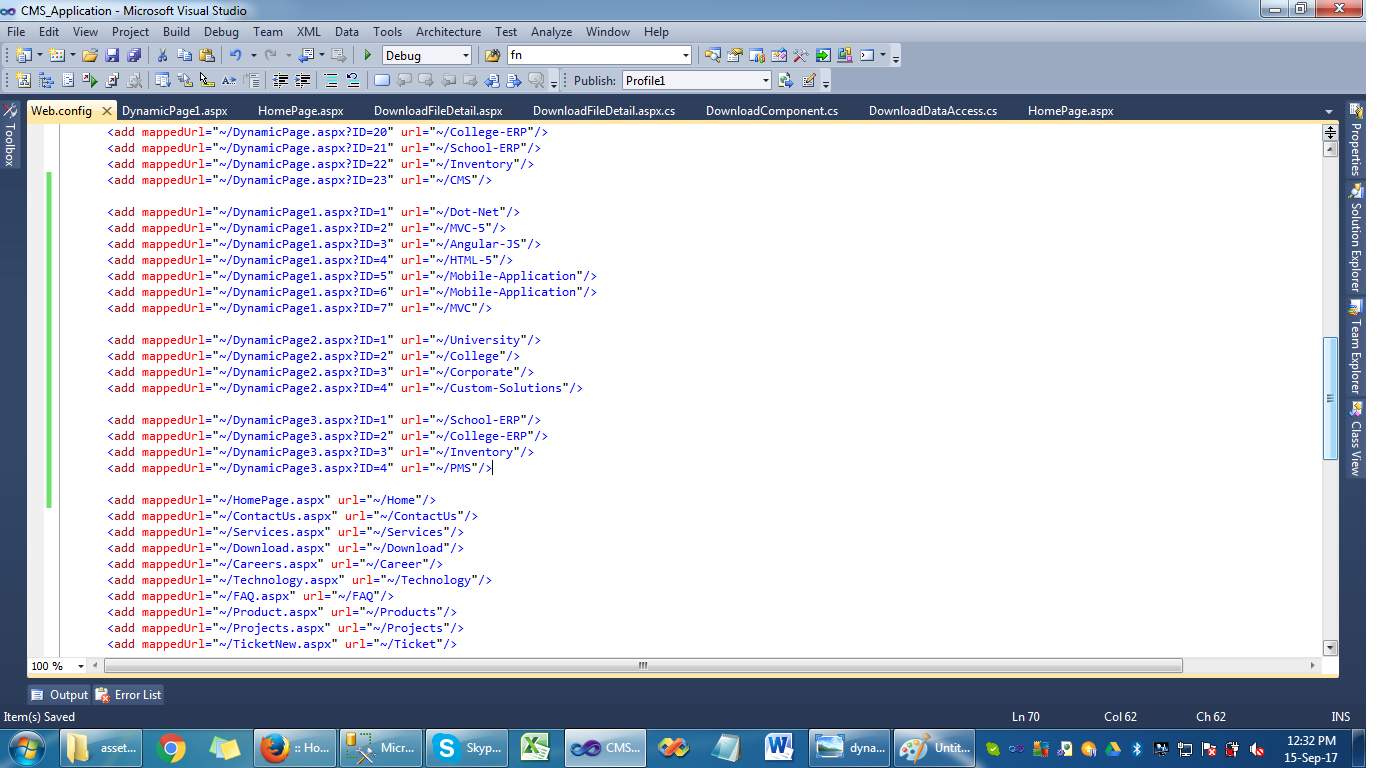Open Microsoft Word from the taskbar
The height and width of the screenshot is (768, 1390).
pyautogui.click(x=779, y=747)
